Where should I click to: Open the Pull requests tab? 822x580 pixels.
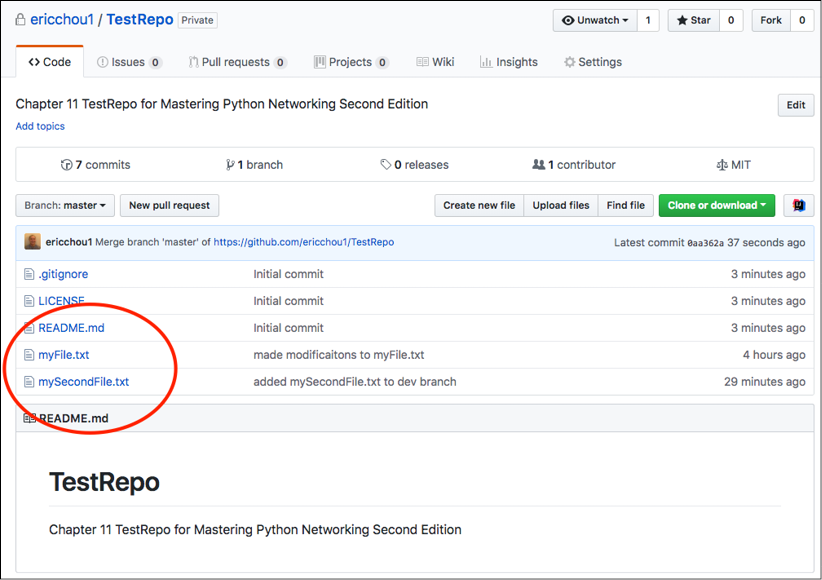[237, 62]
